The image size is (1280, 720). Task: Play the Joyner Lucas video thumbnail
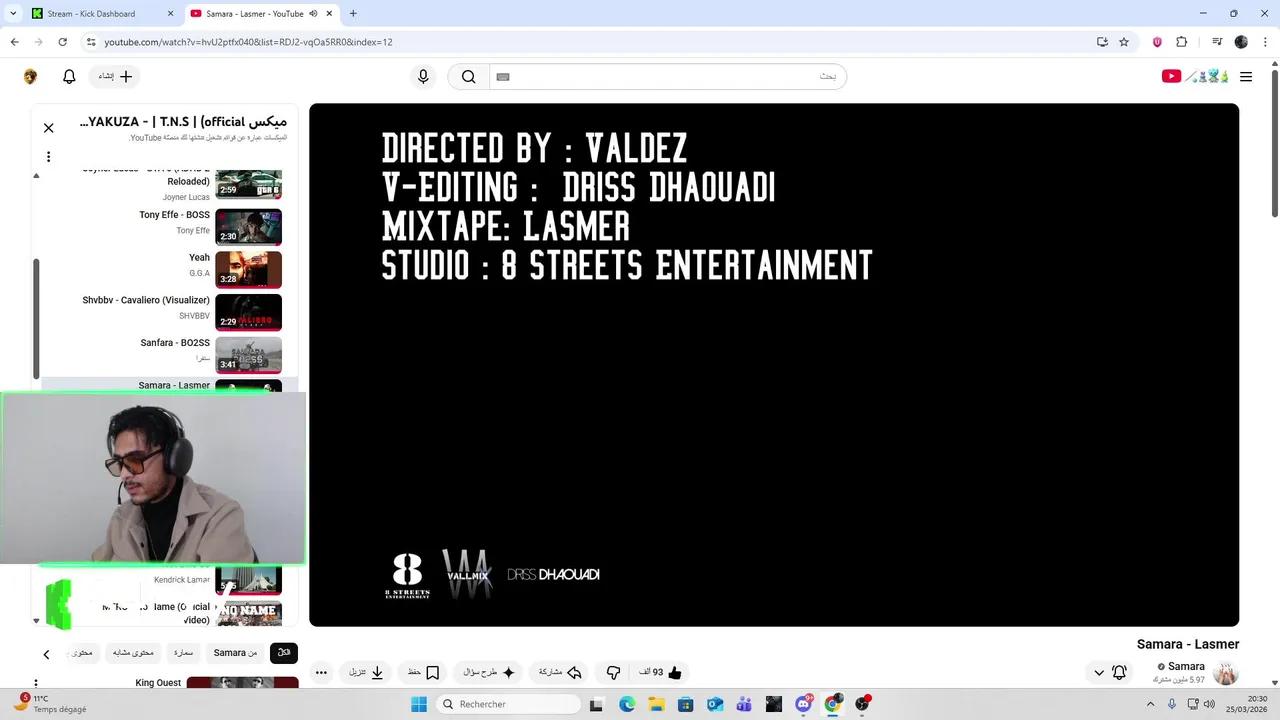point(249,185)
